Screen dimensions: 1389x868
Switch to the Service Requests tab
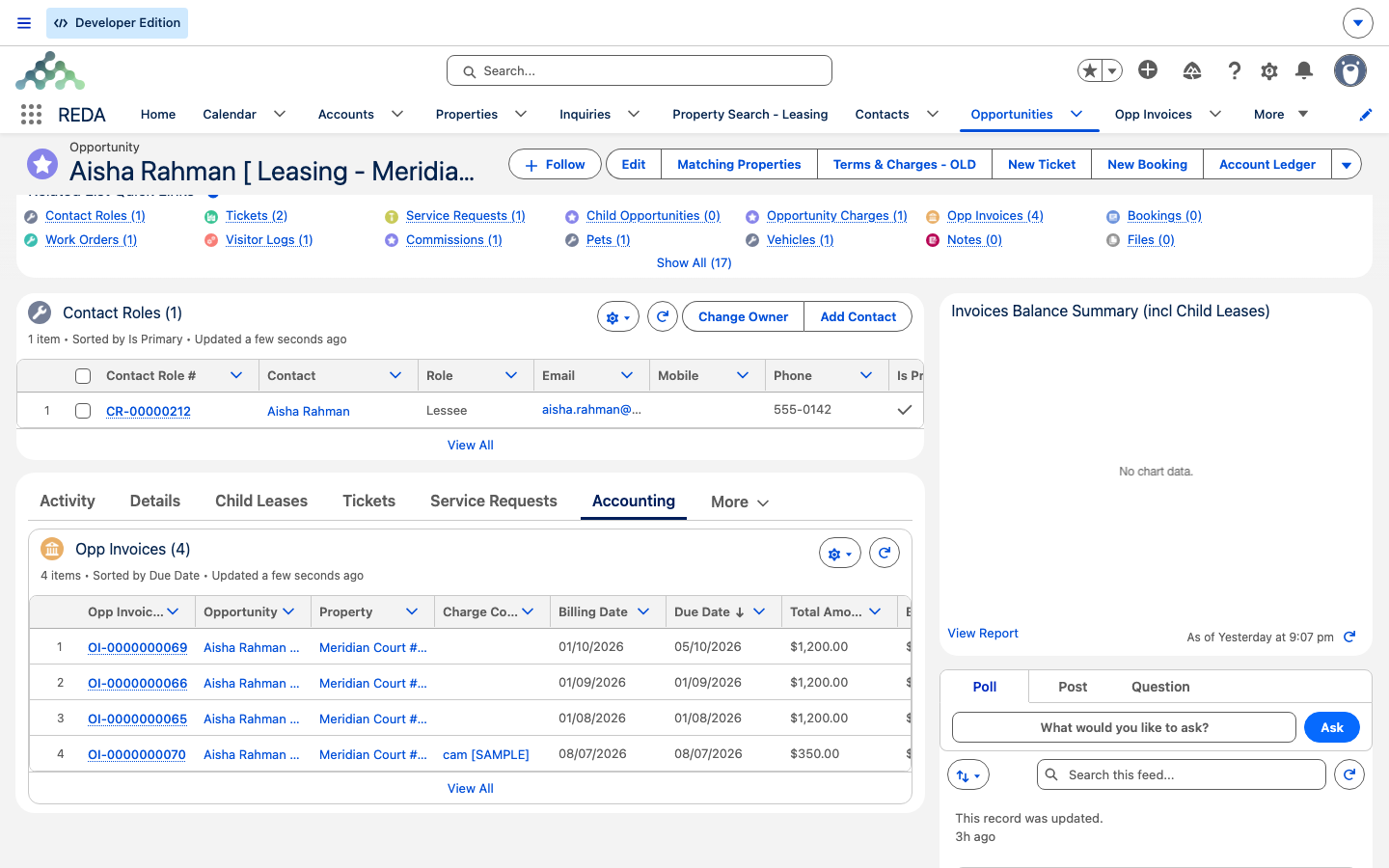pos(494,501)
